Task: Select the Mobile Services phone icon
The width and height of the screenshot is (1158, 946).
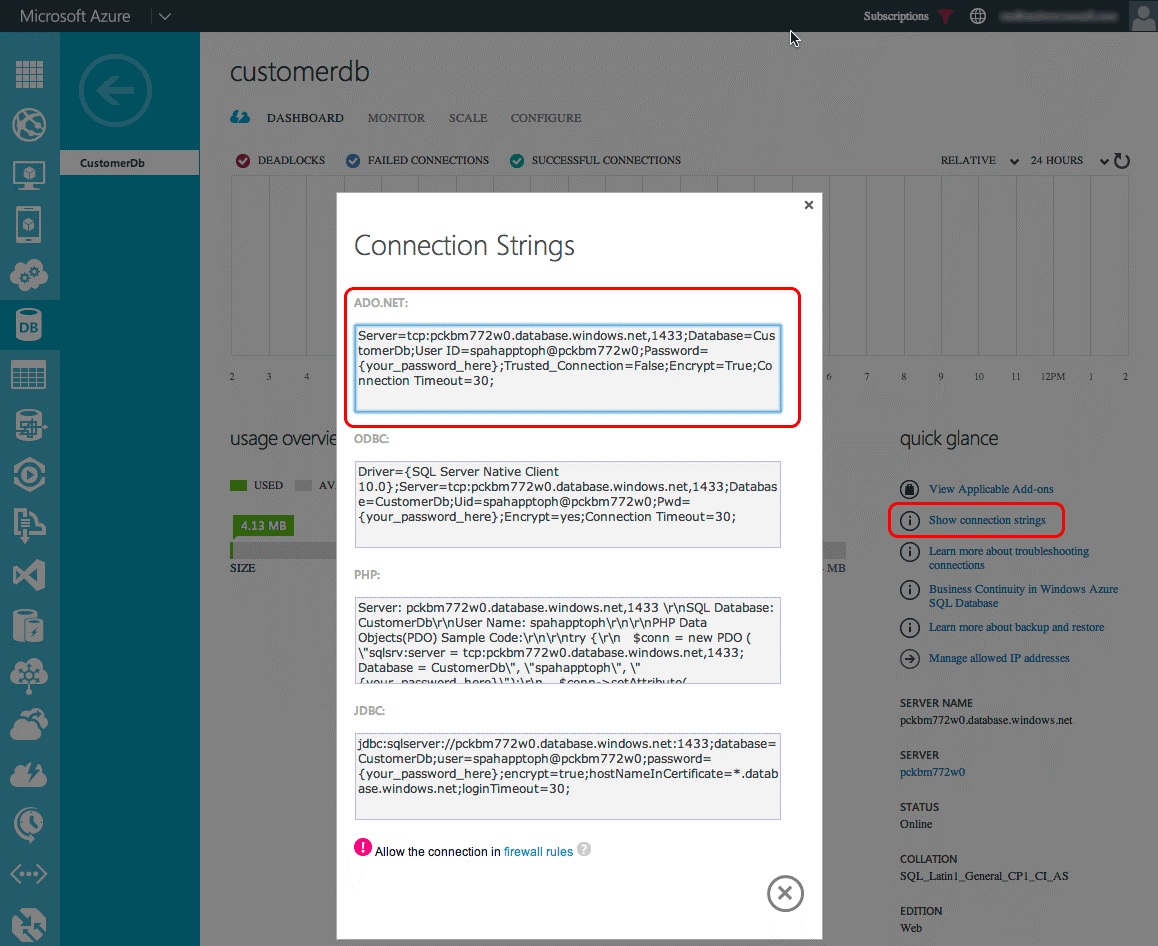Action: pyautogui.click(x=29, y=225)
